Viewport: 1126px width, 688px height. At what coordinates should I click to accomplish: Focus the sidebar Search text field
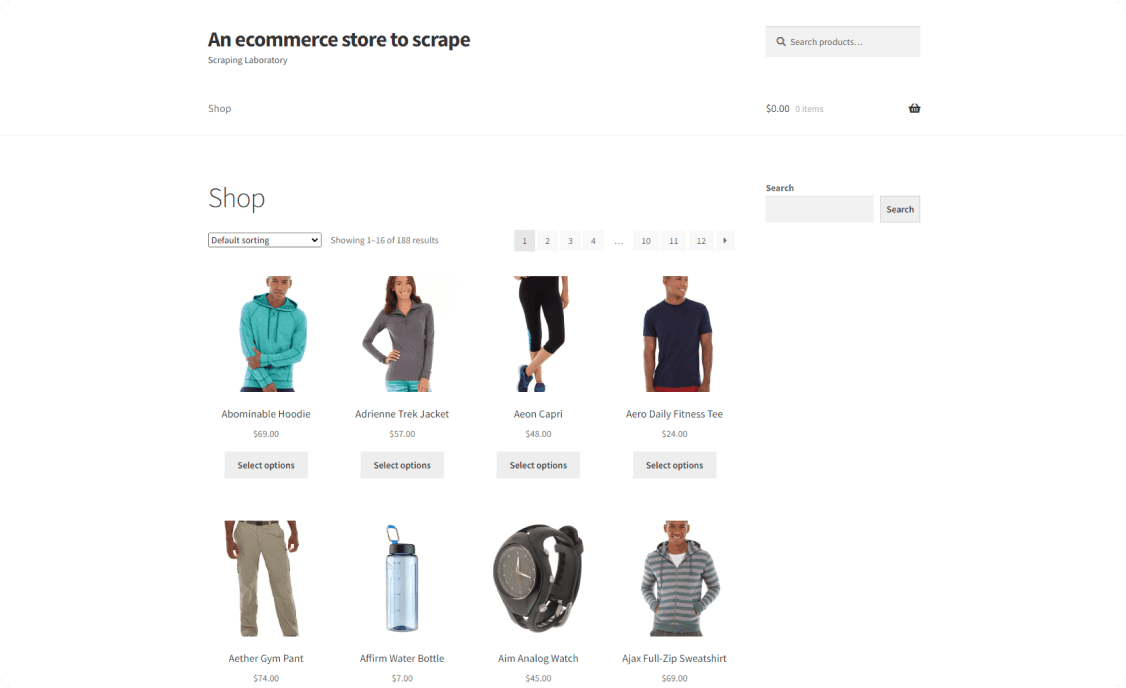[x=819, y=209]
